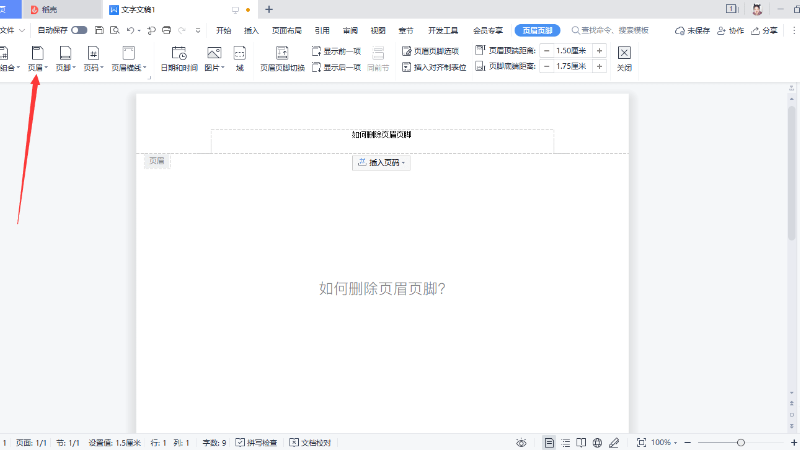Toggle 拼写检查 spell check in status bar
This screenshot has height=450, width=800.
tap(259, 442)
